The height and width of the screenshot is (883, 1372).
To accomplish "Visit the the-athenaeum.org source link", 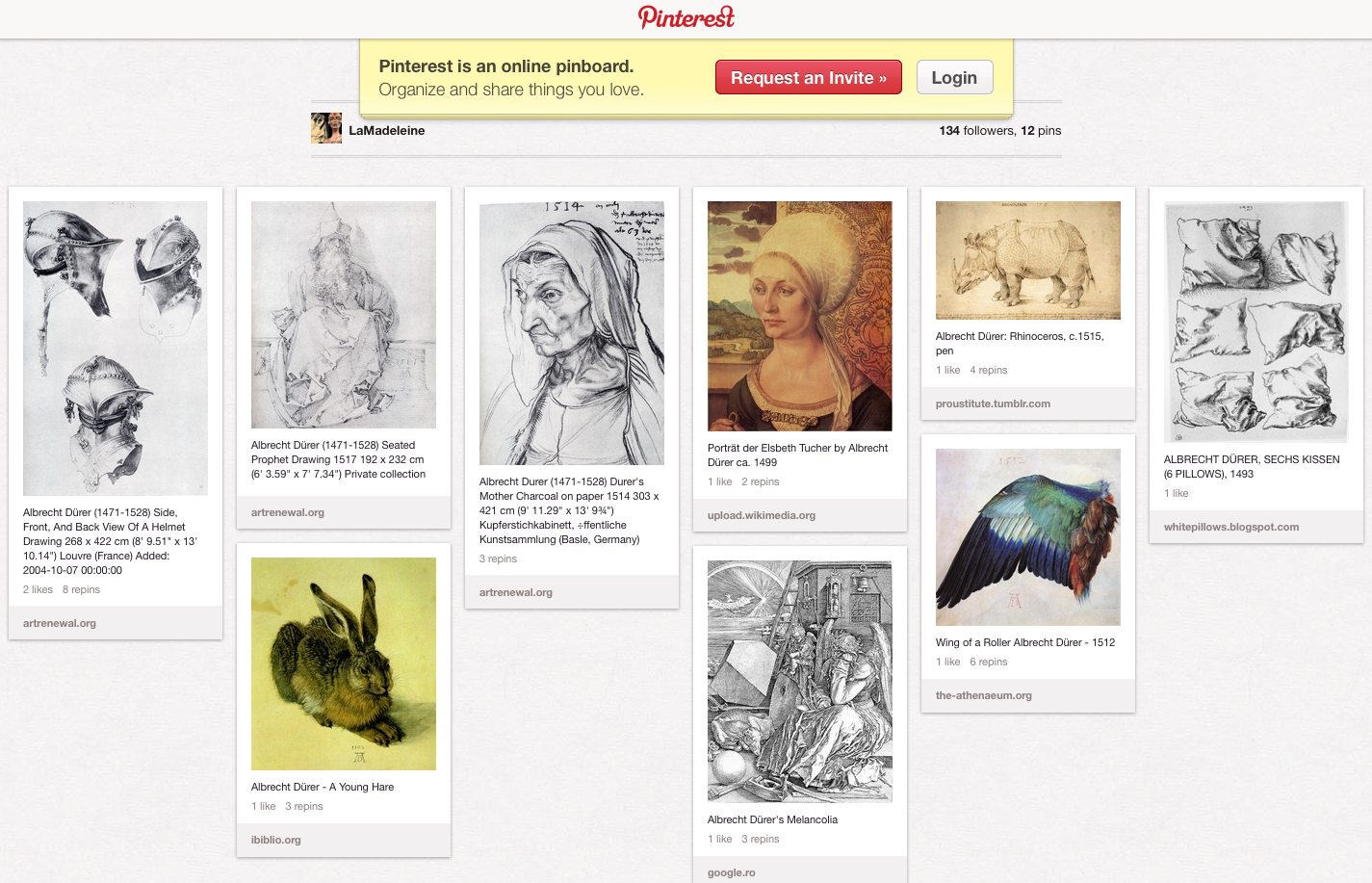I will pyautogui.click(x=984, y=695).
